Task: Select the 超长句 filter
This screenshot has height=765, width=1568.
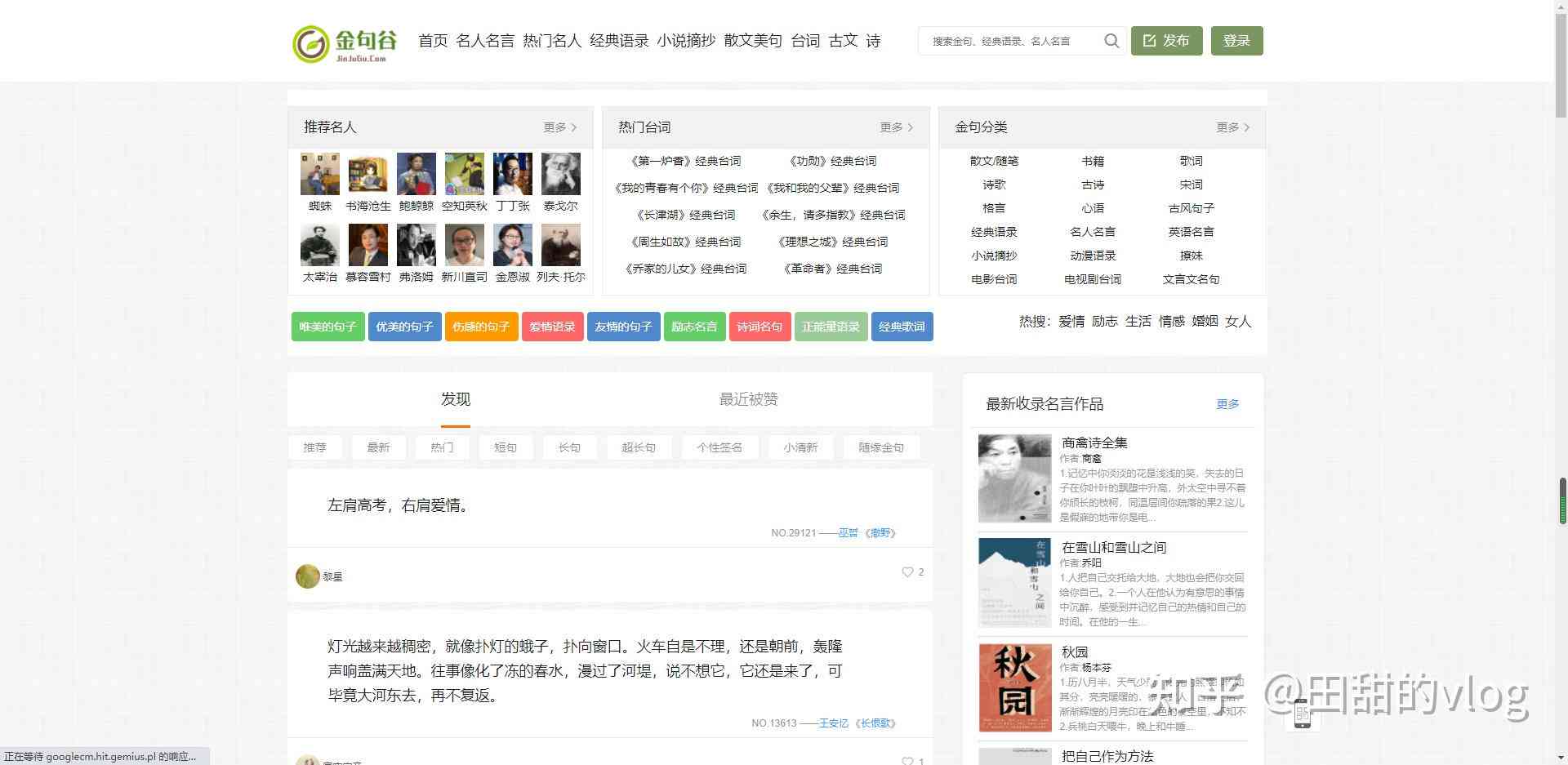Action: [638, 447]
